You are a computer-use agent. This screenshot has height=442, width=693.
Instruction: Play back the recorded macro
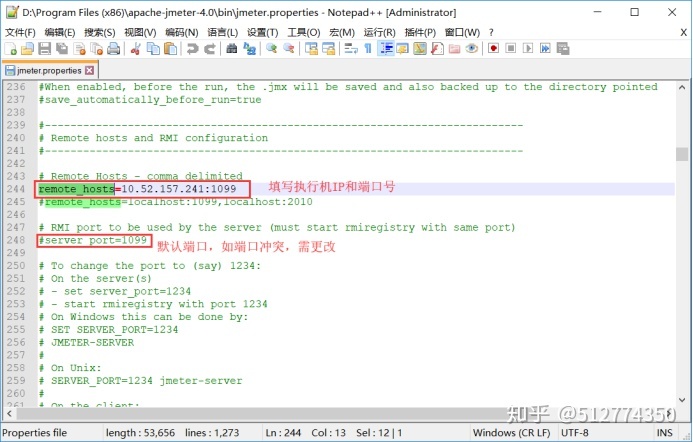[528, 49]
